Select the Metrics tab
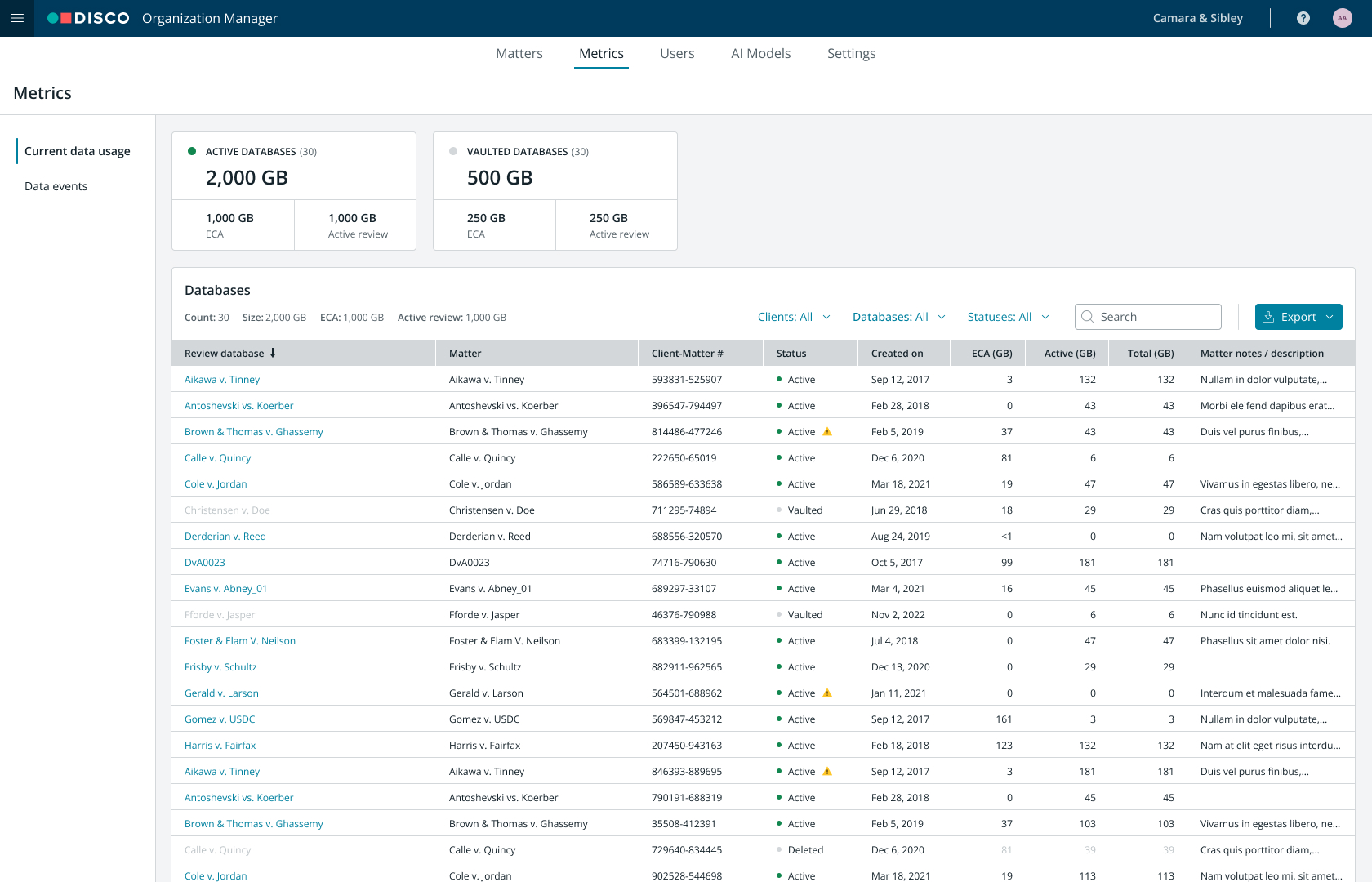Screen dimensions: 1372x882 pos(601,53)
